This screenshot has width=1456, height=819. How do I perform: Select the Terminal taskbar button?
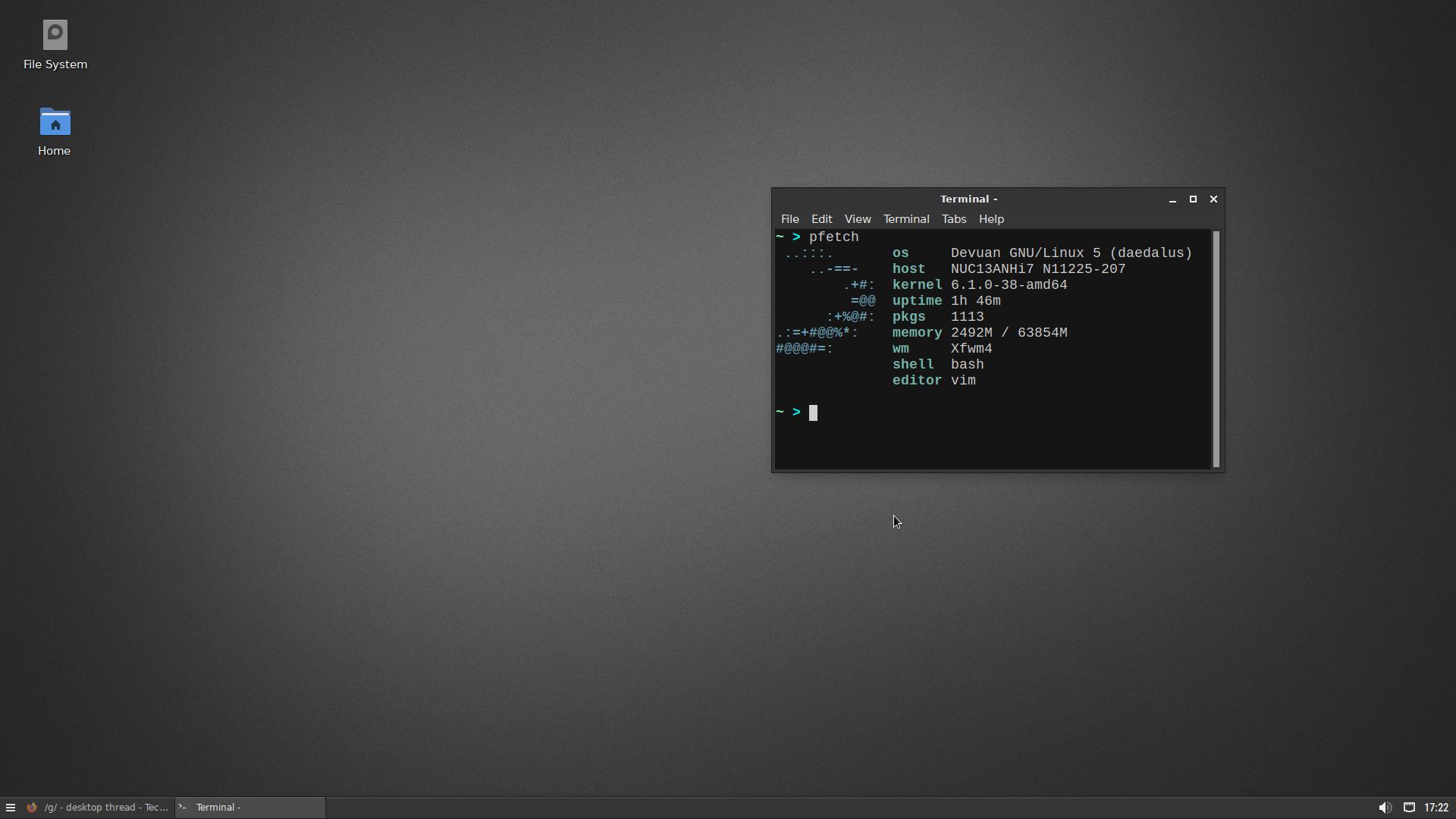click(x=250, y=808)
